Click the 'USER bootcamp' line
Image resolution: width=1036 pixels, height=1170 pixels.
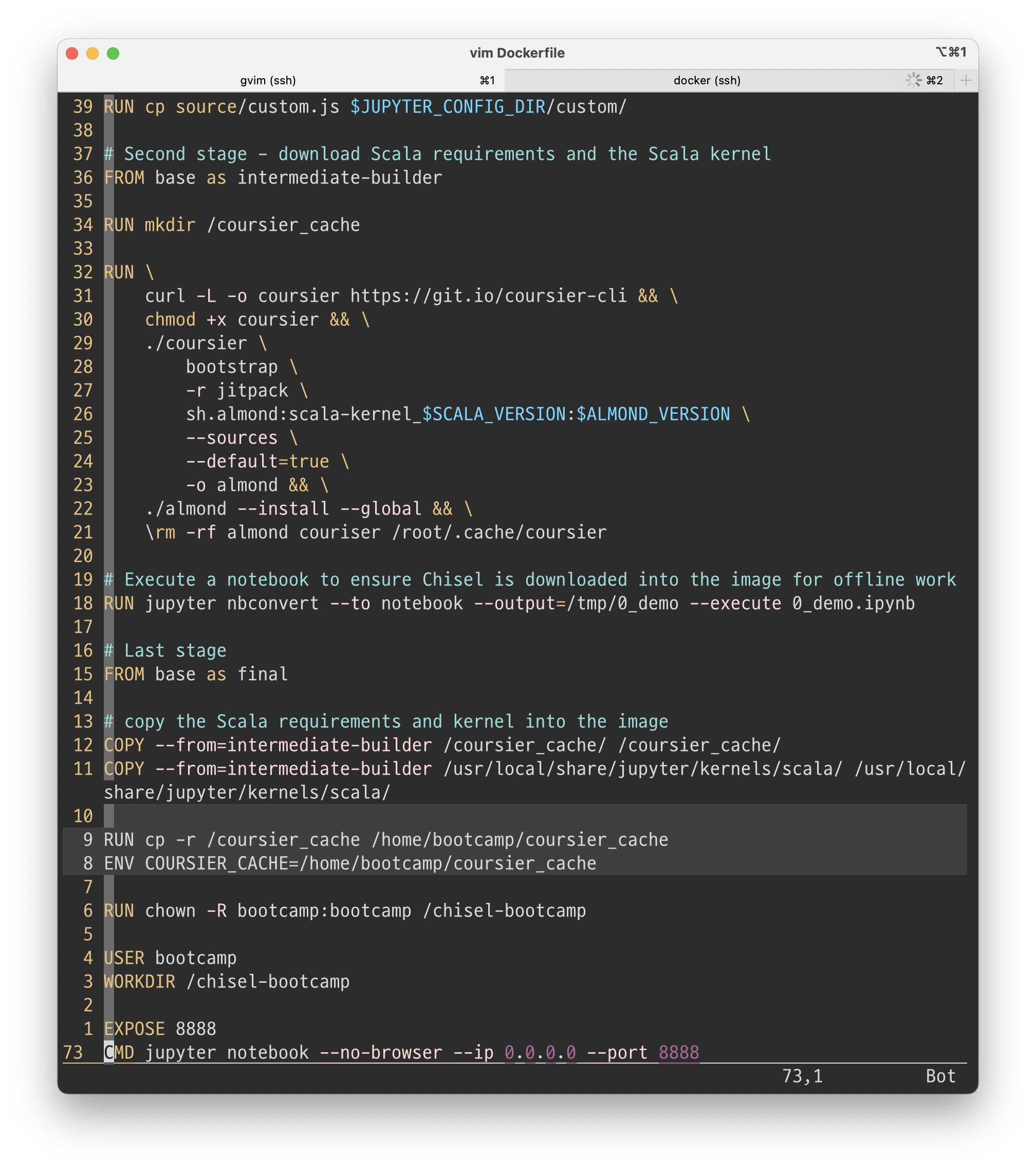pos(170,958)
